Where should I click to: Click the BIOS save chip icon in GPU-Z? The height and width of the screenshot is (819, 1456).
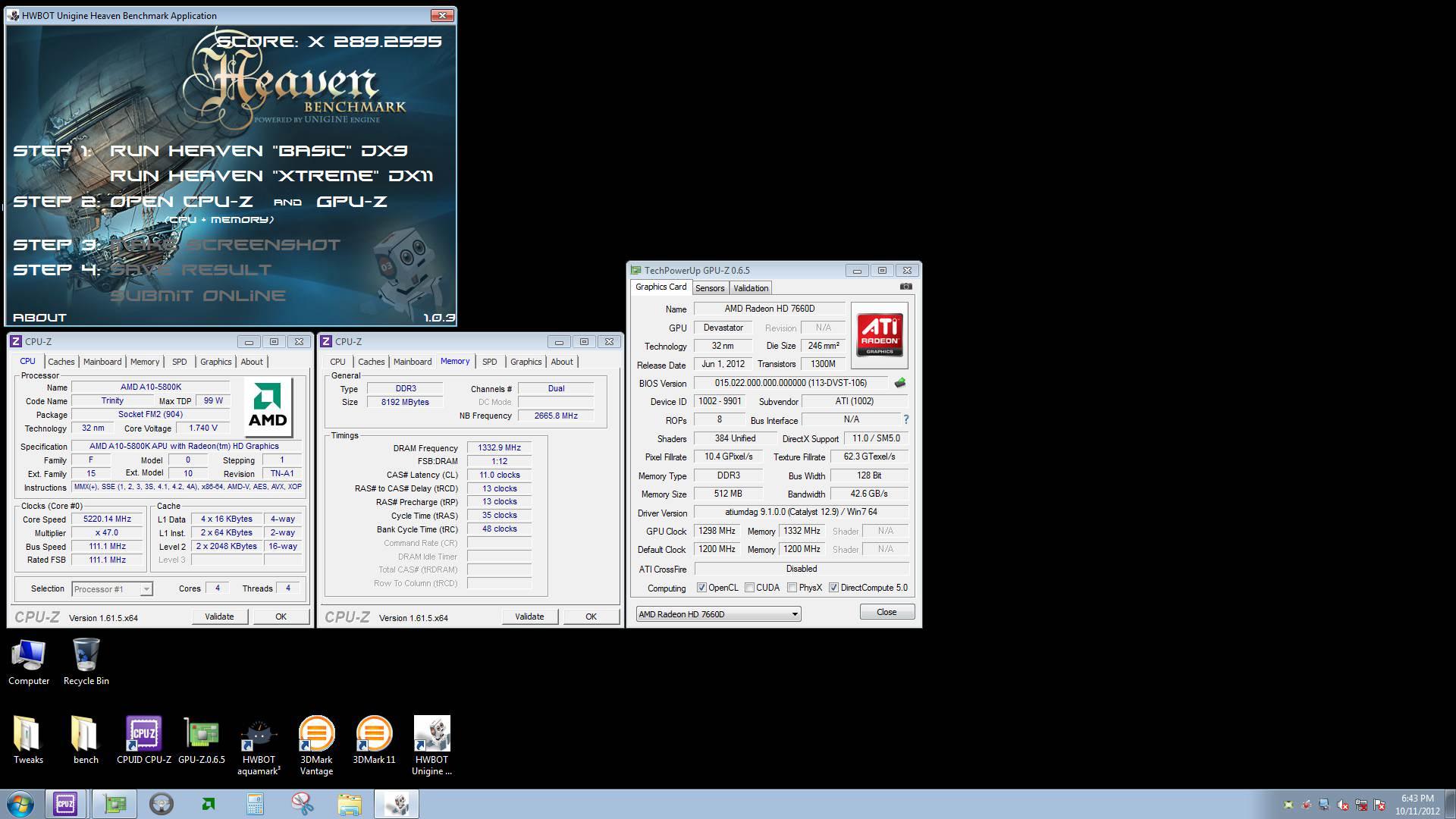[900, 383]
